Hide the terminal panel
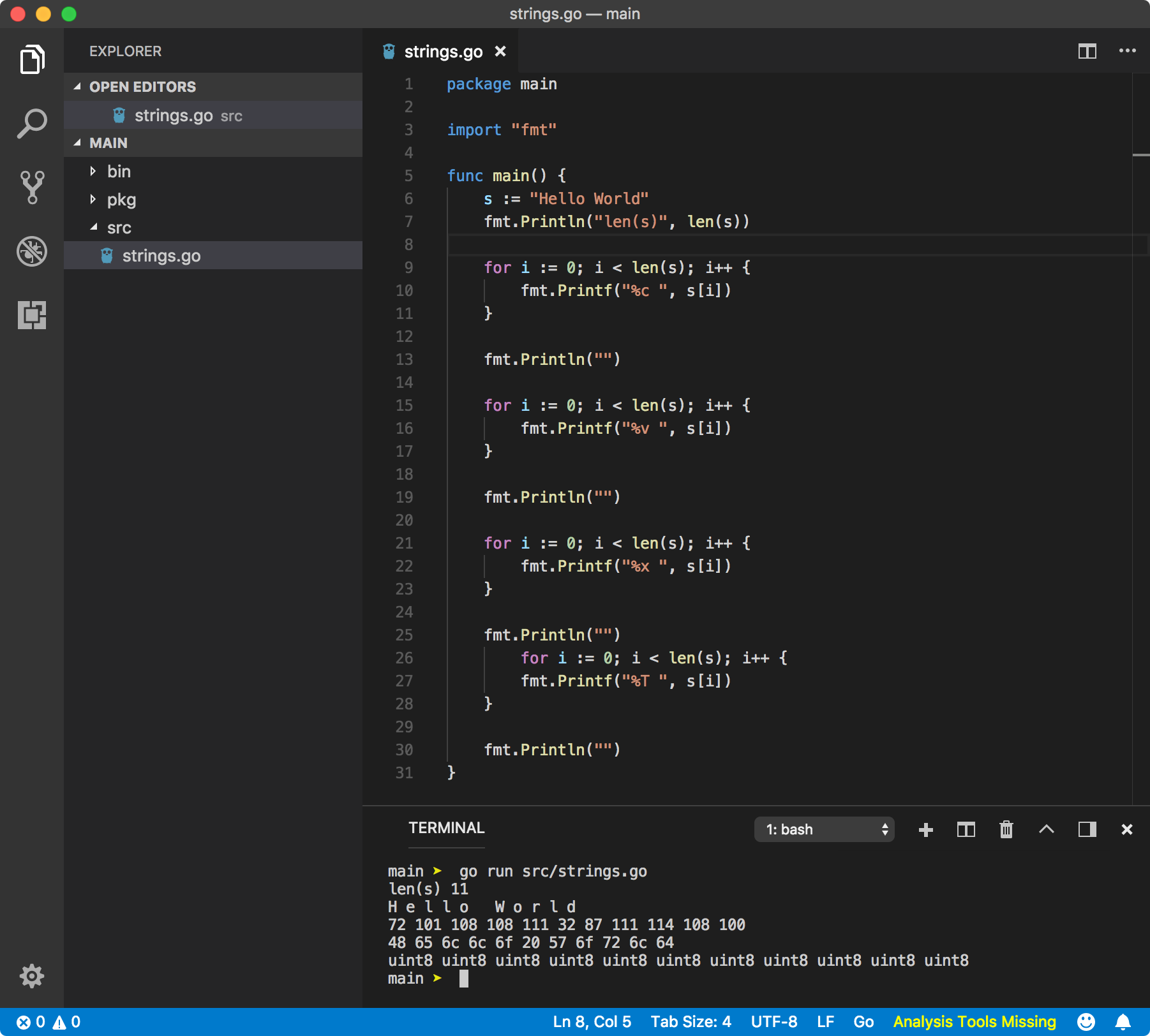This screenshot has height=1036, width=1150. click(1126, 829)
